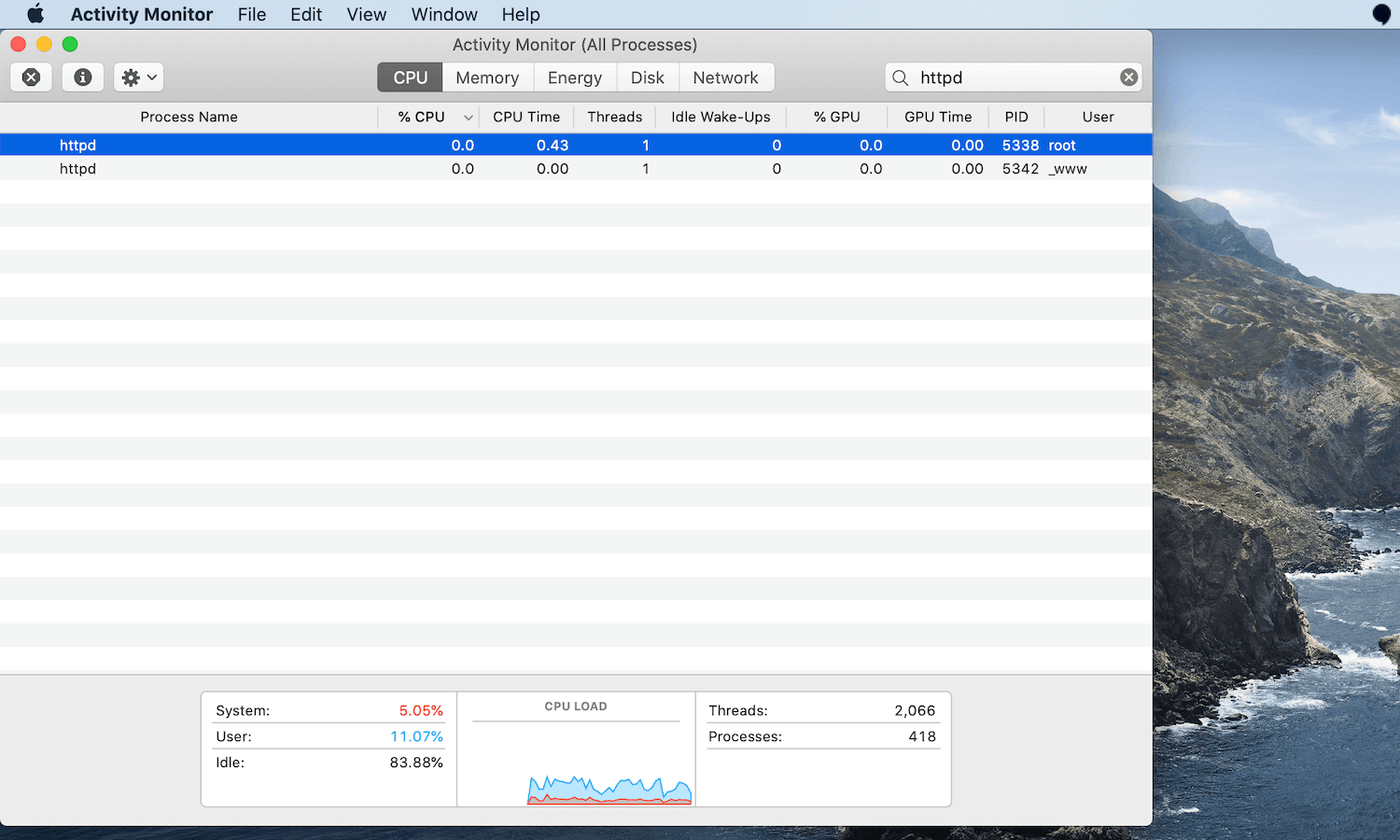Open the View menu
The height and width of the screenshot is (840, 1400).
[366, 14]
